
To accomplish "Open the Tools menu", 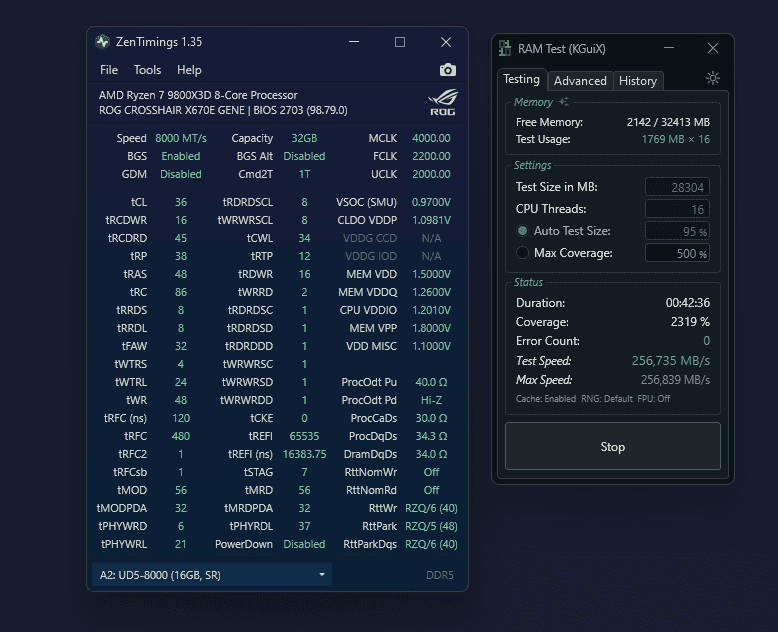I will (147, 70).
